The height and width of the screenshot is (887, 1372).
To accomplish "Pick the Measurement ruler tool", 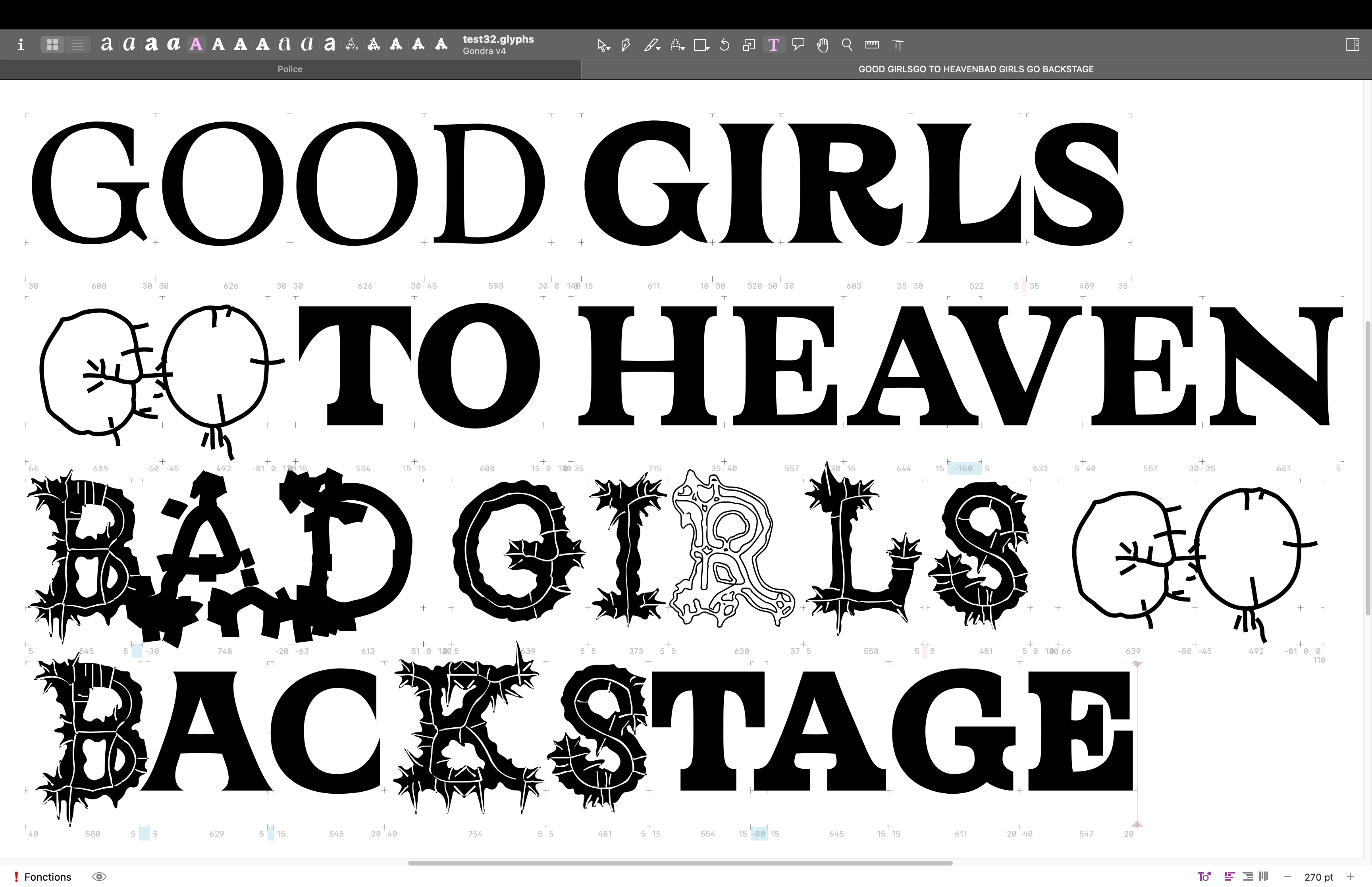I will coord(872,45).
